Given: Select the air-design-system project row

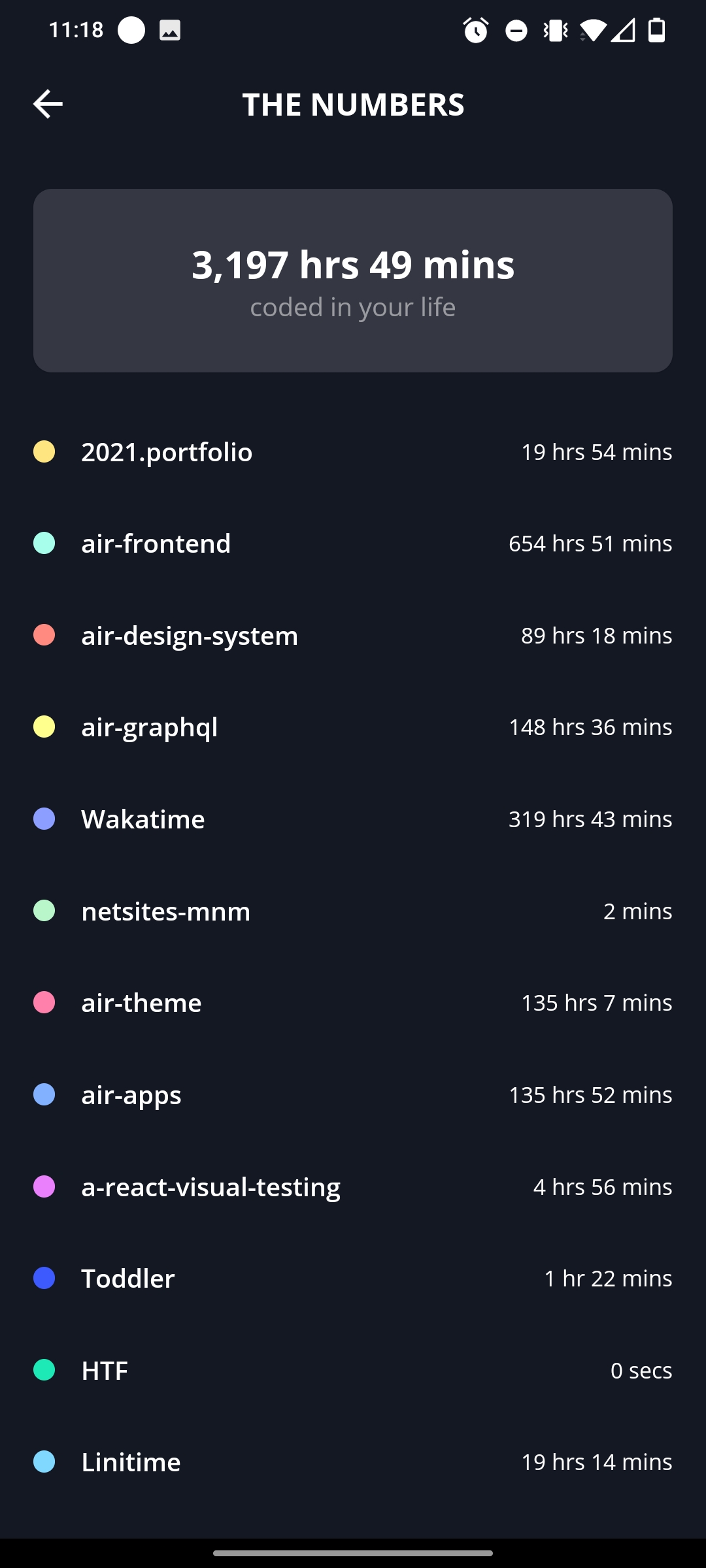Looking at the screenshot, I should pyautogui.click(x=353, y=636).
